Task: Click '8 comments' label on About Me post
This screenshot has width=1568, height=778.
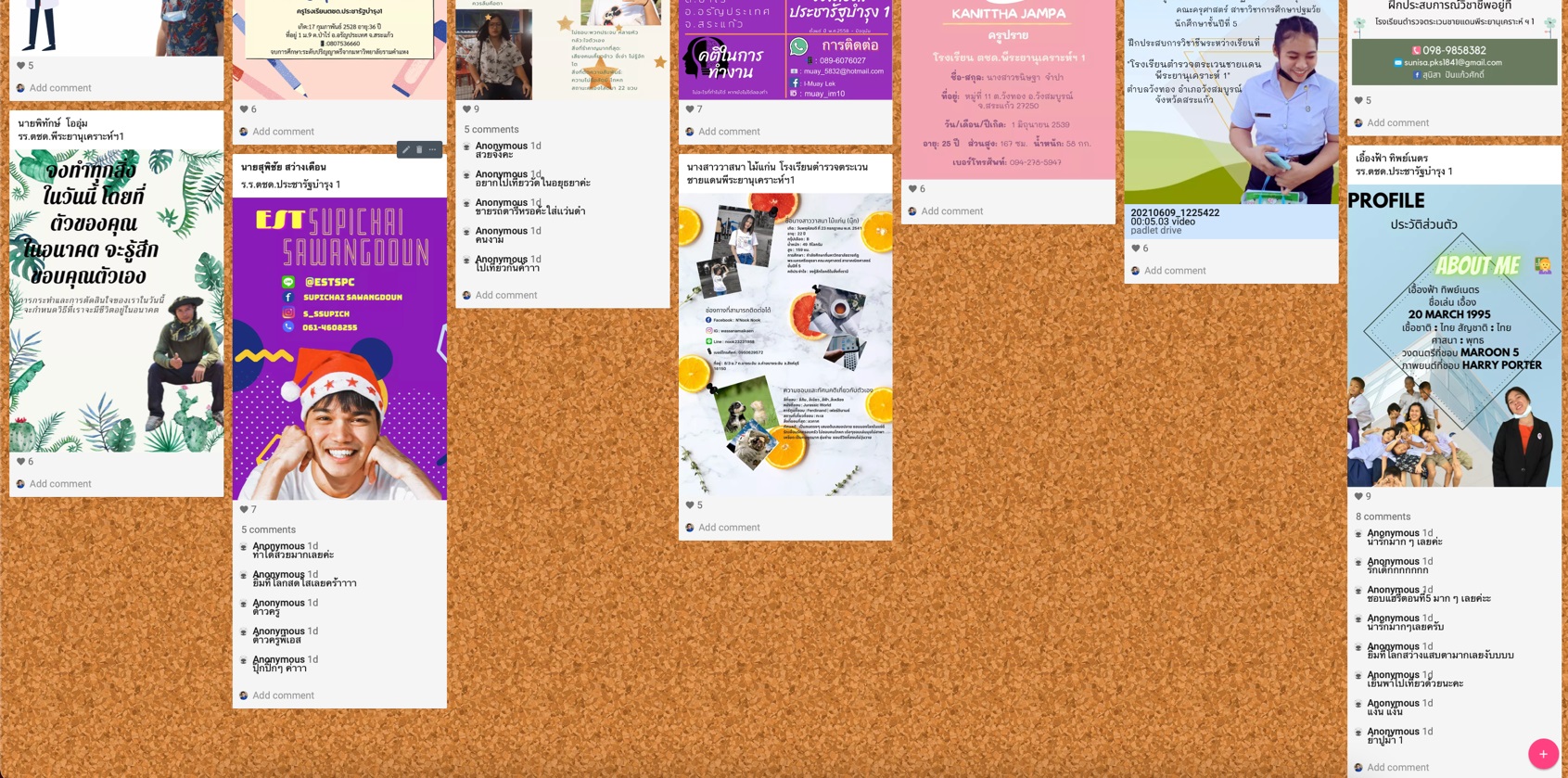Action: 1383,517
